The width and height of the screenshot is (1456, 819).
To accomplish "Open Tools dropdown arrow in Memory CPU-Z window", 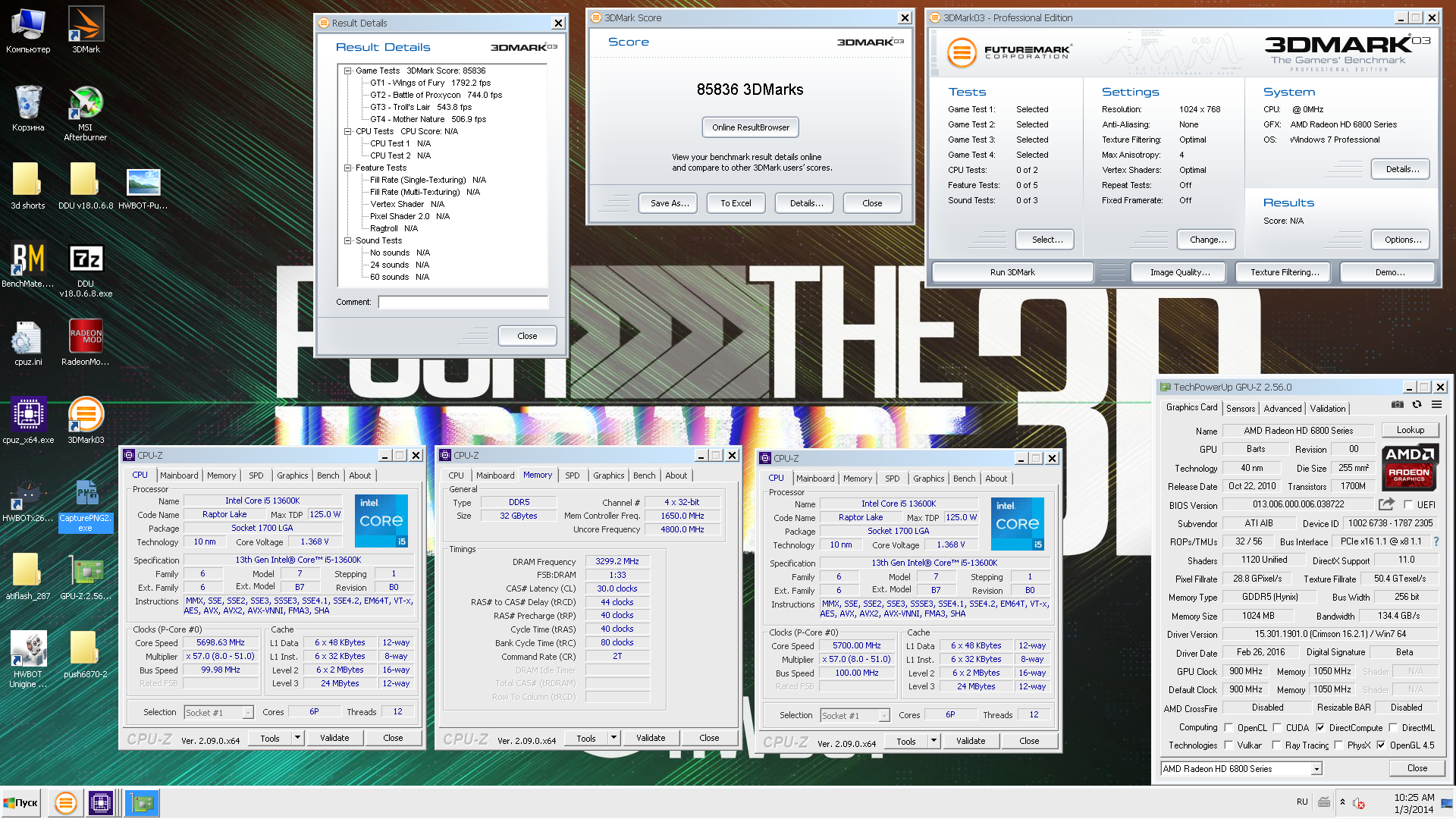I will (613, 738).
